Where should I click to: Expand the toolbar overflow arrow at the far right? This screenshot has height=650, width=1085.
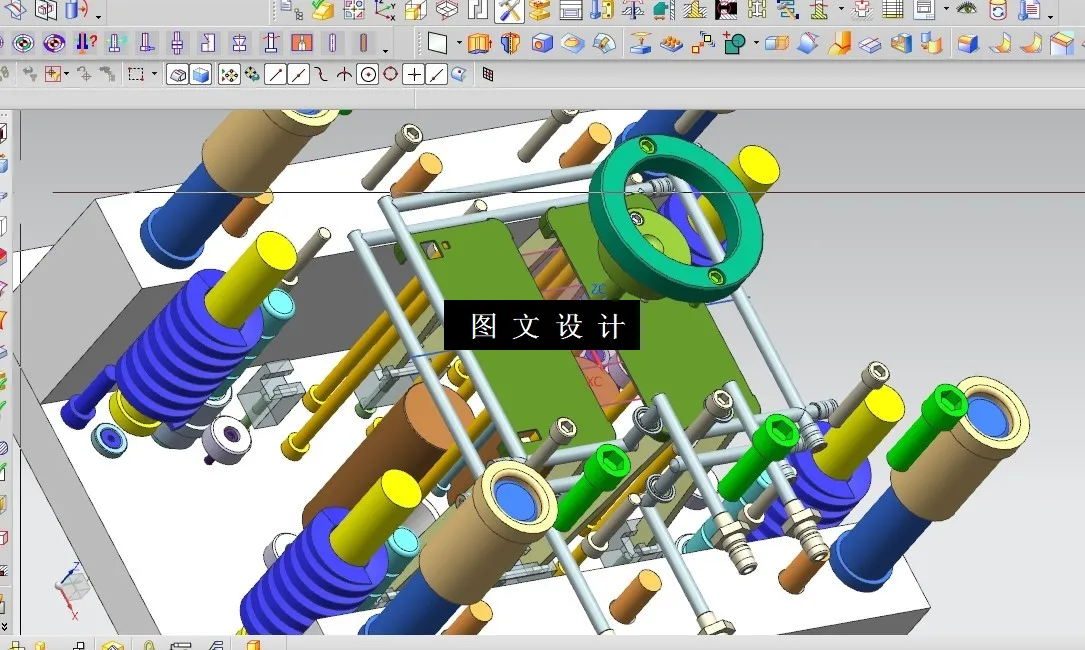click(x=1049, y=17)
